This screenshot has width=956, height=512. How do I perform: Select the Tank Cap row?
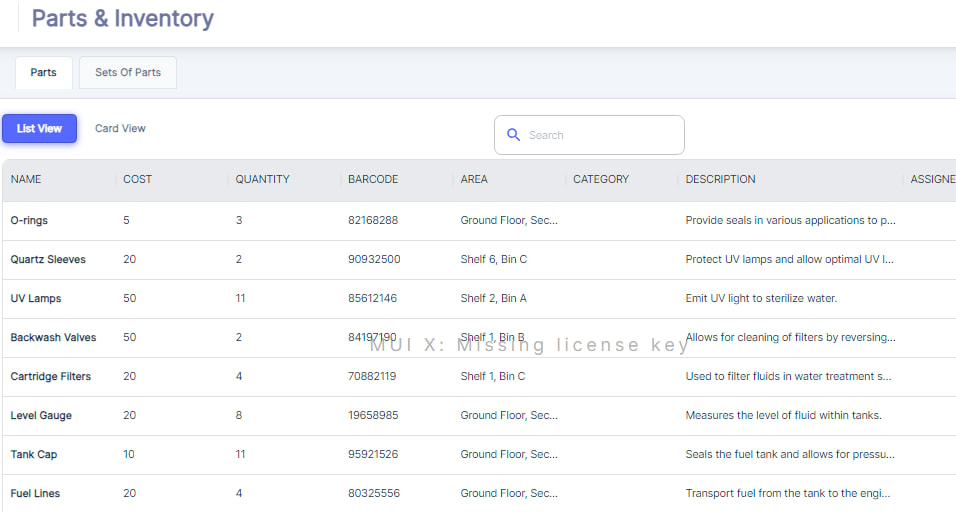pyautogui.click(x=34, y=455)
